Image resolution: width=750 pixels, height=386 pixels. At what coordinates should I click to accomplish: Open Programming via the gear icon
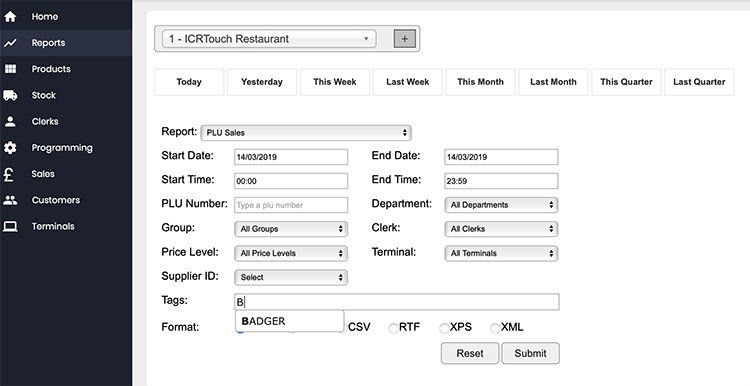tap(10, 148)
